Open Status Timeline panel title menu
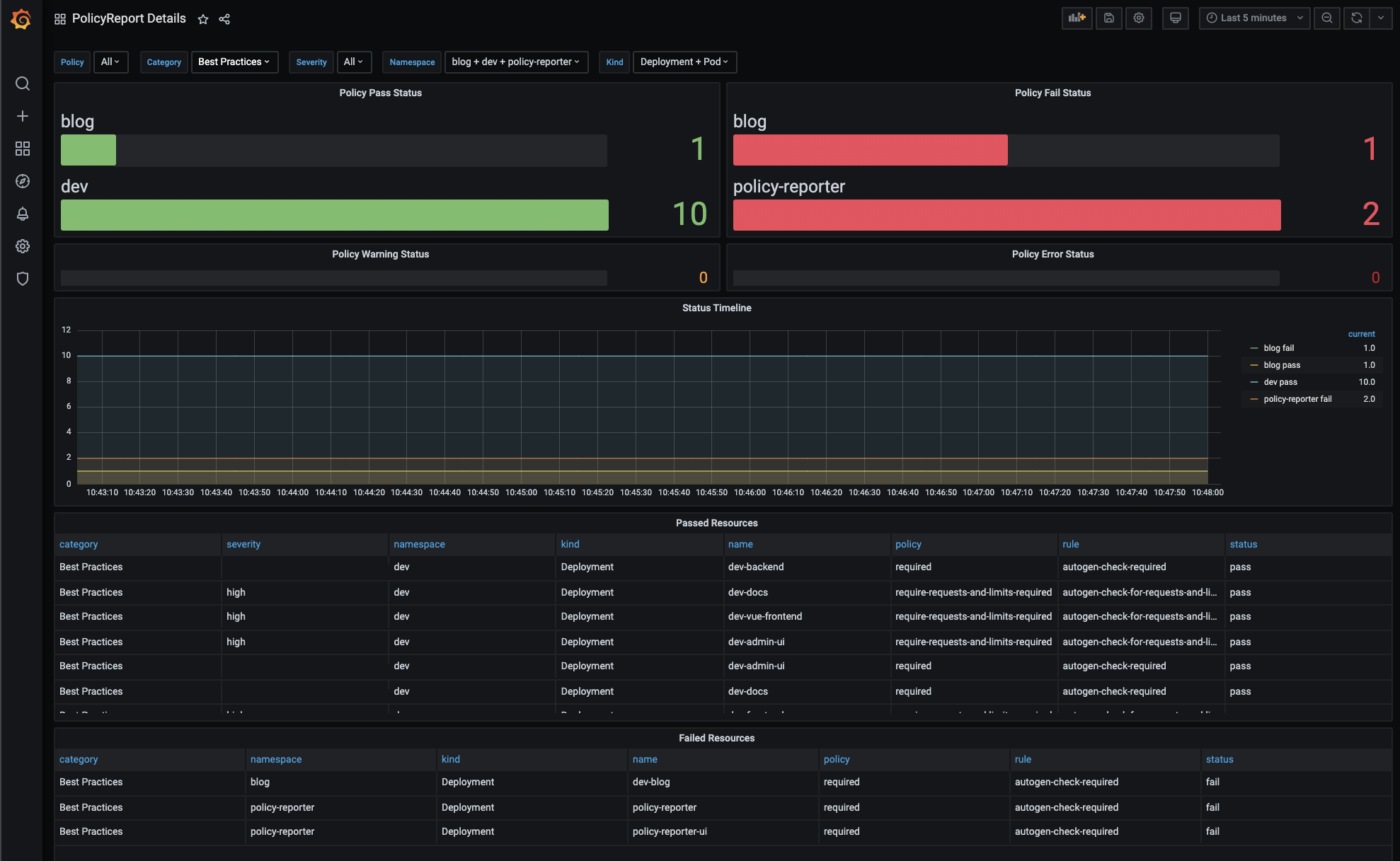 click(716, 308)
